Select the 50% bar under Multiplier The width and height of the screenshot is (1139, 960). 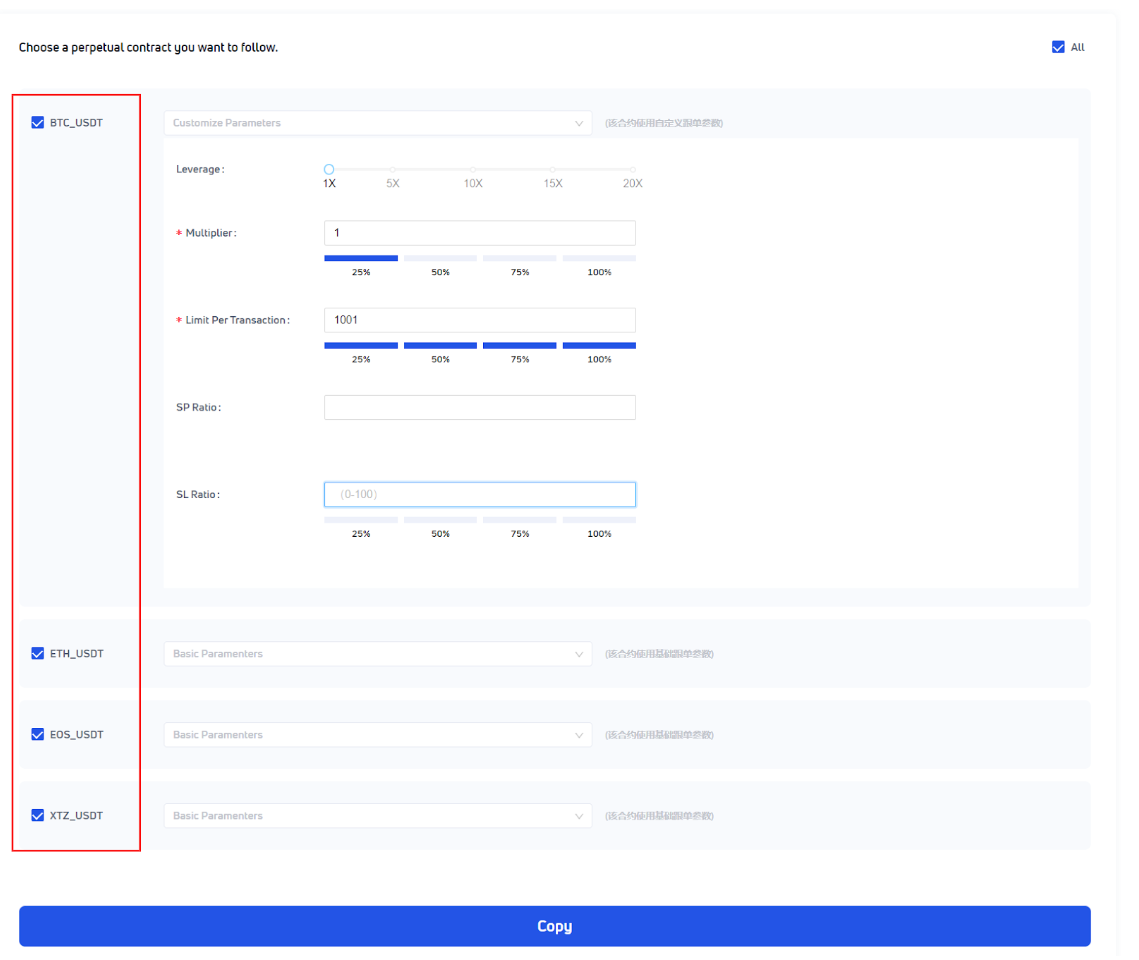click(x=440, y=259)
